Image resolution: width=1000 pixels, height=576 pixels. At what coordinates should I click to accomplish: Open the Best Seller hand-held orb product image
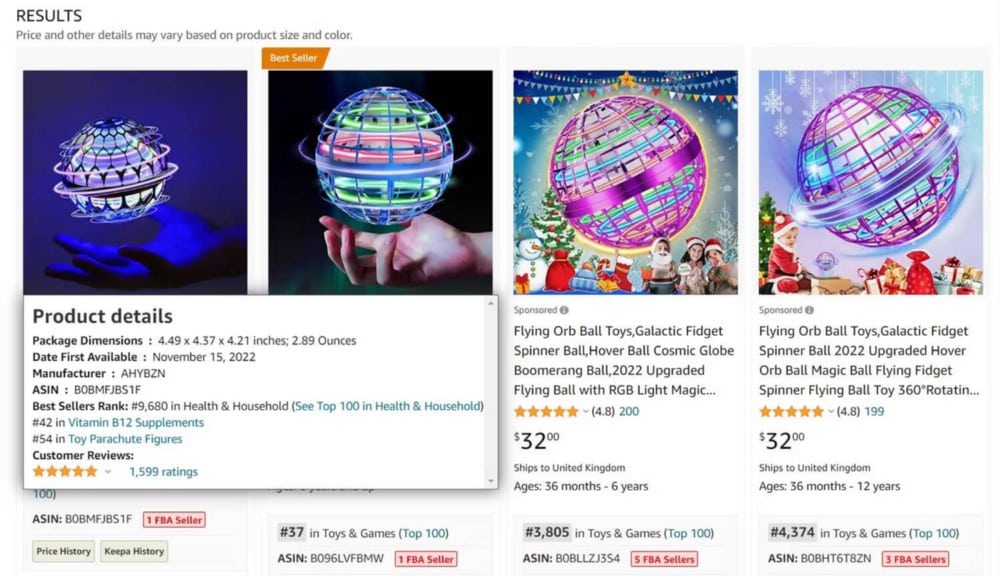tap(380, 181)
